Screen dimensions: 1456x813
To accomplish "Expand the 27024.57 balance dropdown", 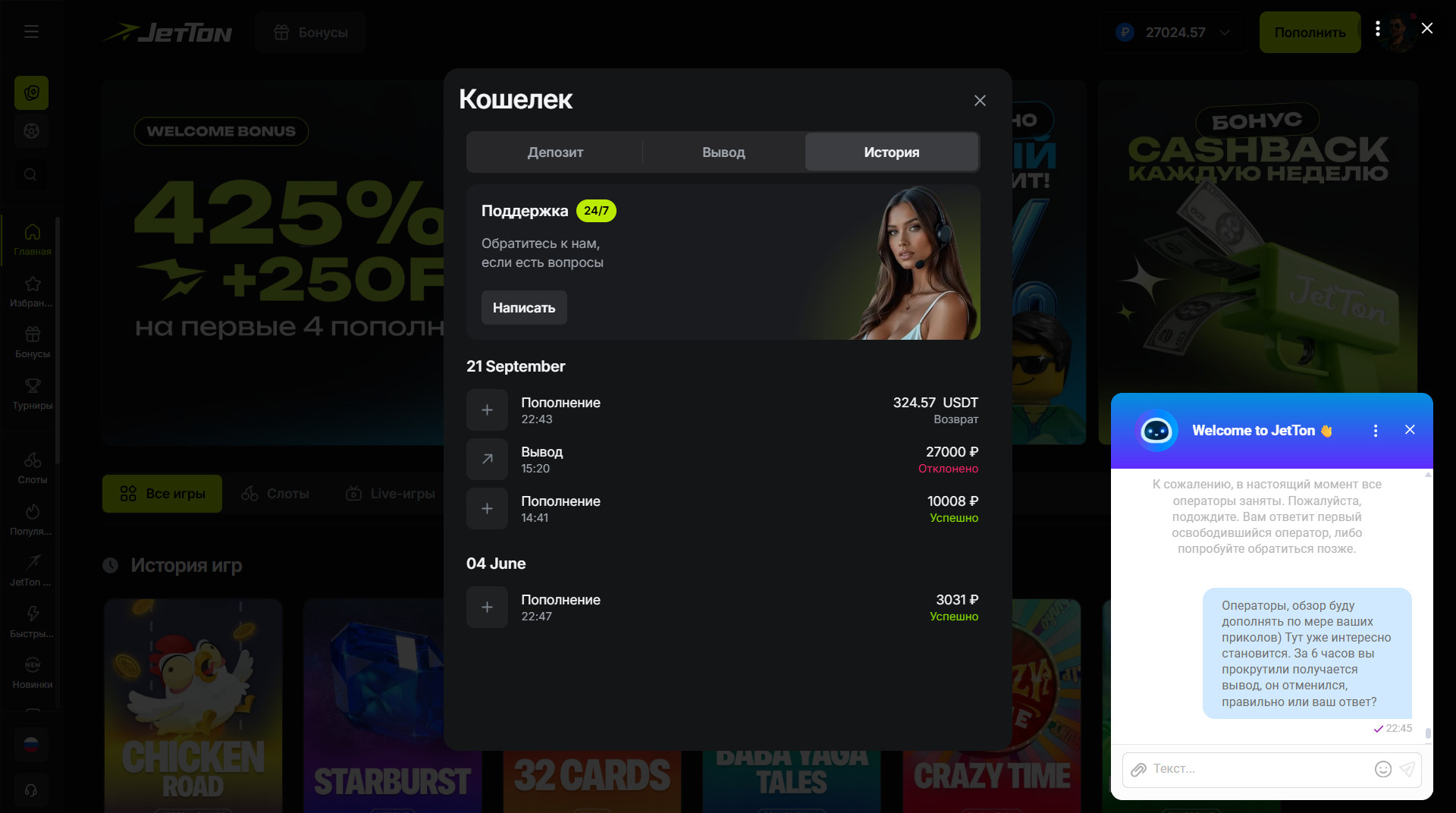I will click(x=1172, y=33).
